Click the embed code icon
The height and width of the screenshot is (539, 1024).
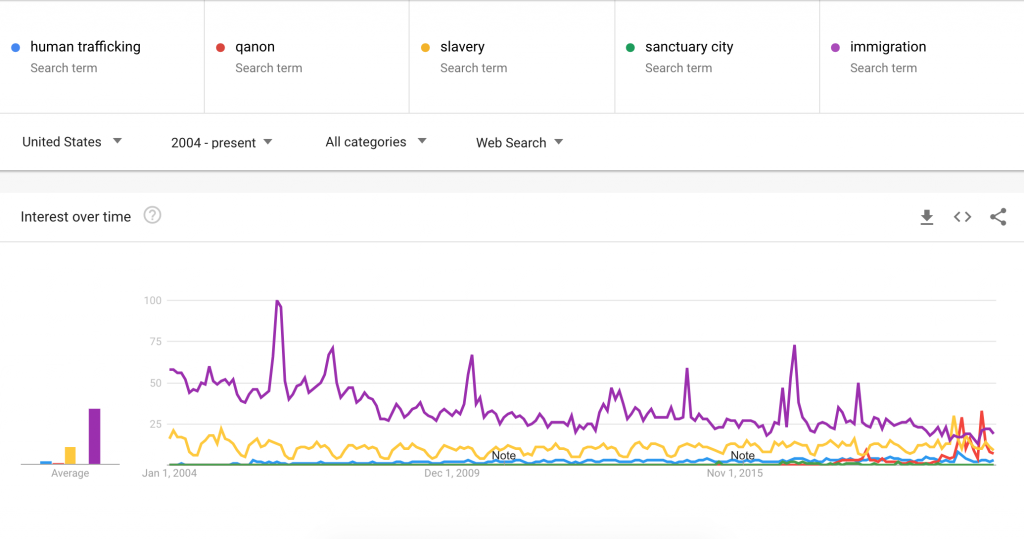pyautogui.click(x=962, y=217)
